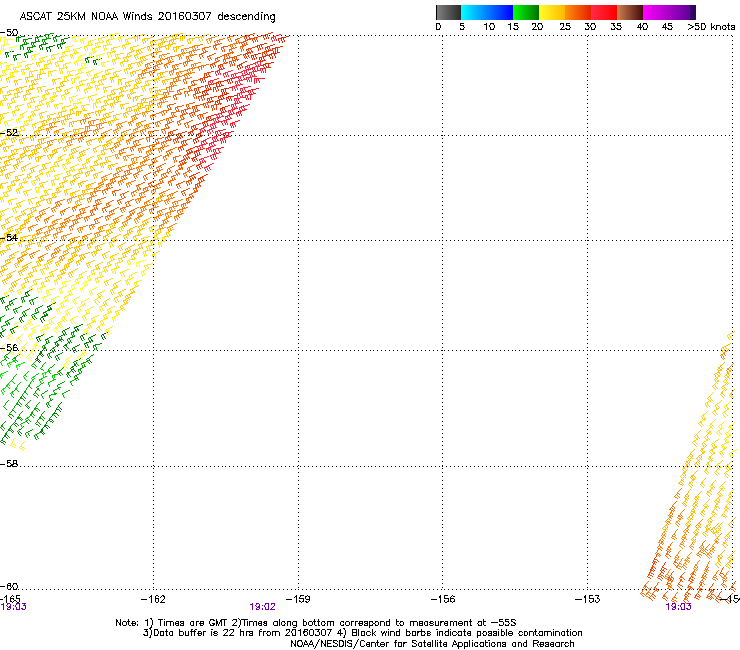740x650 pixels.
Task: Click the '>50 knots' legend label
Action: [711, 27]
